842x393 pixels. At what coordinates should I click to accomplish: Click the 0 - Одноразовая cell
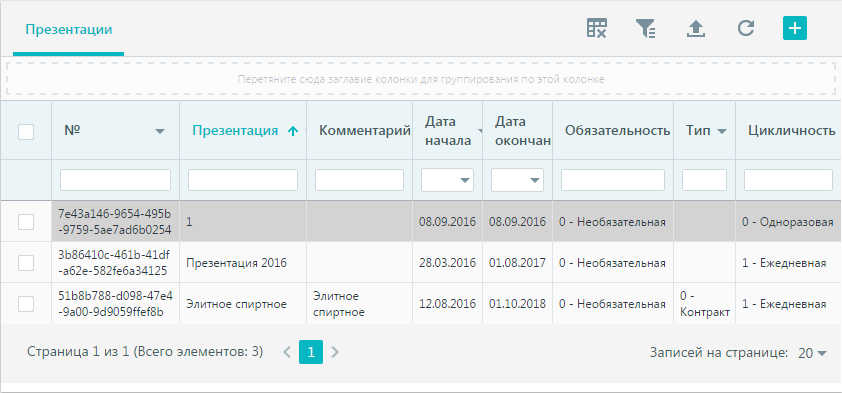pos(788,222)
